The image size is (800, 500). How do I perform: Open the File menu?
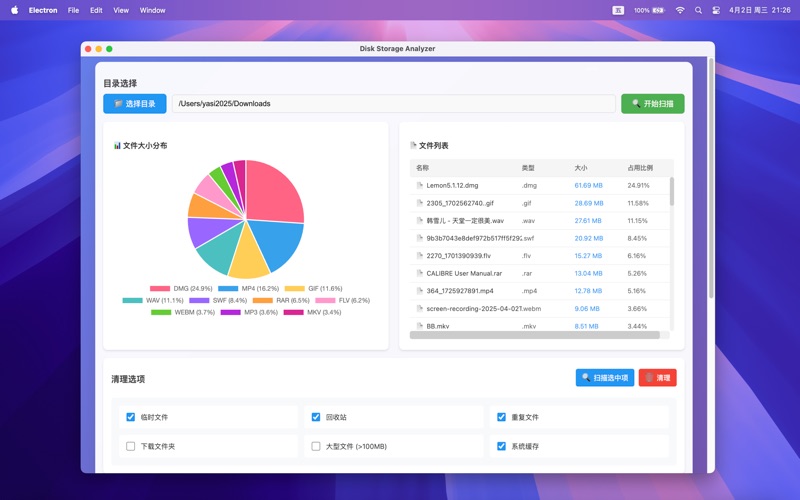(73, 10)
